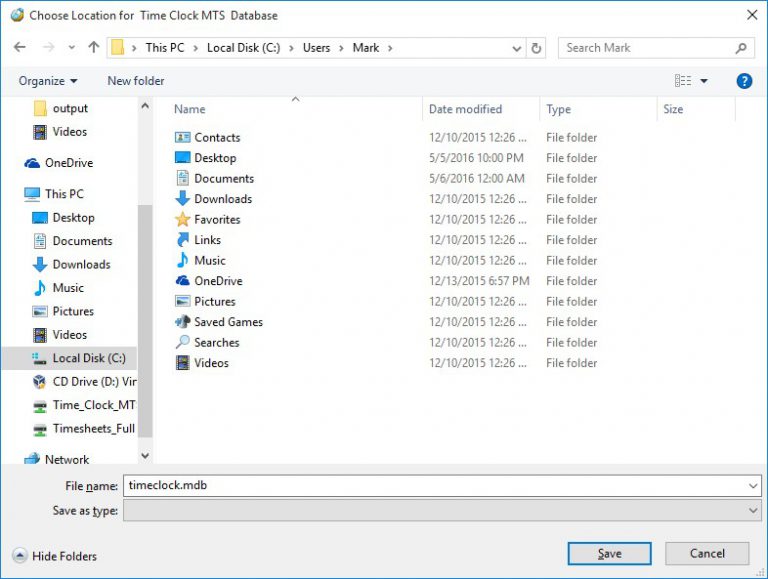Select OneDrive in the sidebar
Viewport: 768px width, 579px height.
click(69, 163)
